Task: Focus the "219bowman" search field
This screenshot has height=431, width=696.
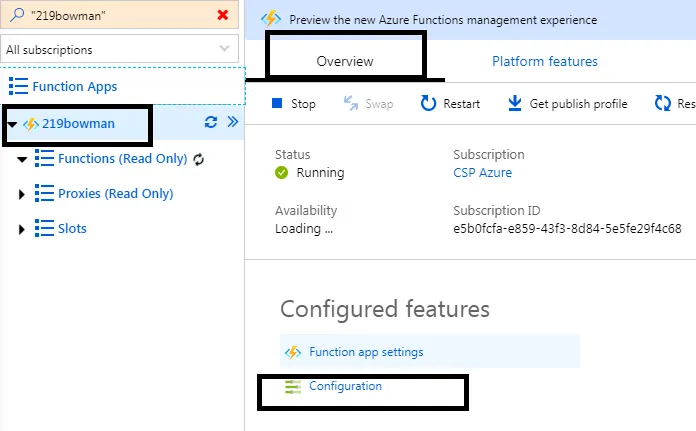Action: tap(119, 15)
